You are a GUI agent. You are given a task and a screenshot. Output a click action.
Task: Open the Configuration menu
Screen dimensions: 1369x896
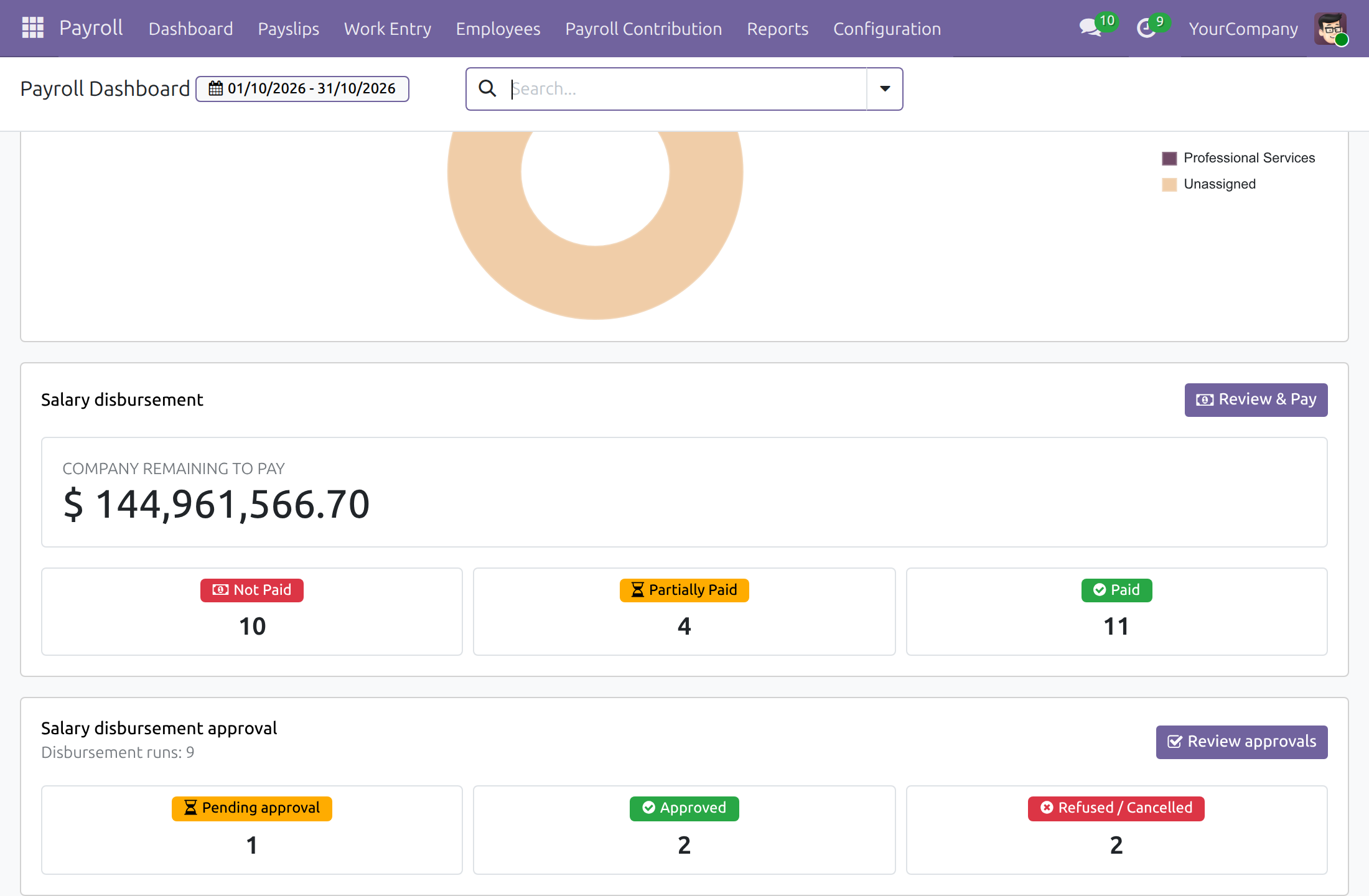pyautogui.click(x=887, y=29)
